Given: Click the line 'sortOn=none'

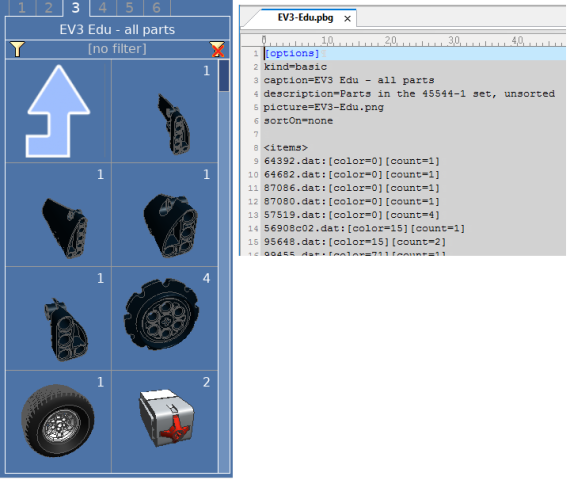Looking at the screenshot, I should pos(298,121).
